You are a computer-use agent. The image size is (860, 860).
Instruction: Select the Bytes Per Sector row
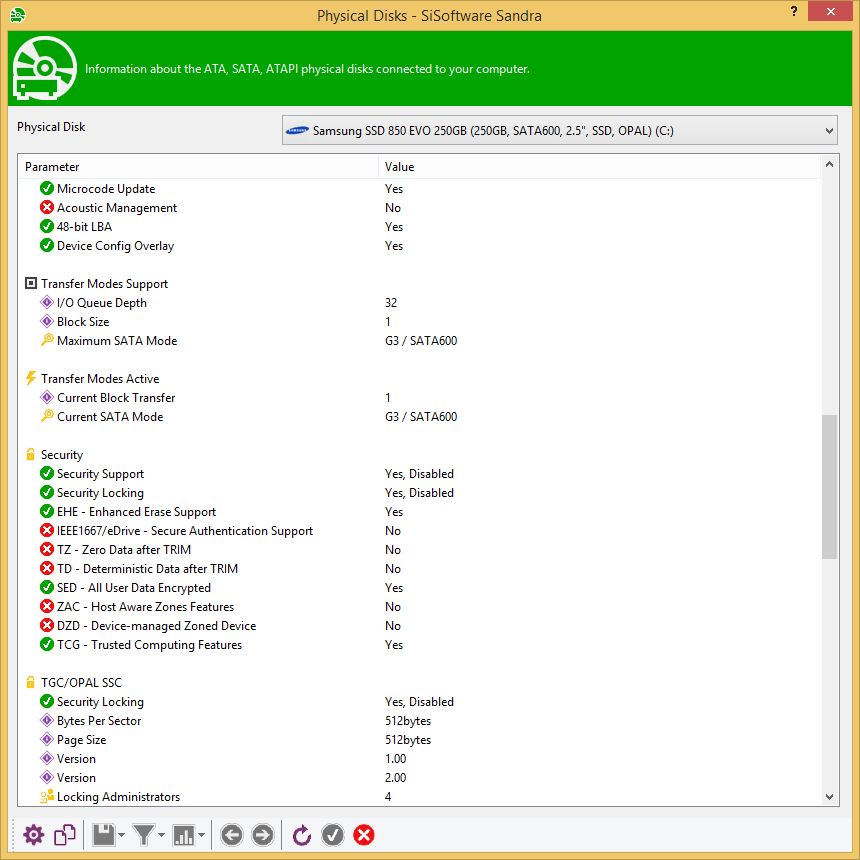coord(420,721)
